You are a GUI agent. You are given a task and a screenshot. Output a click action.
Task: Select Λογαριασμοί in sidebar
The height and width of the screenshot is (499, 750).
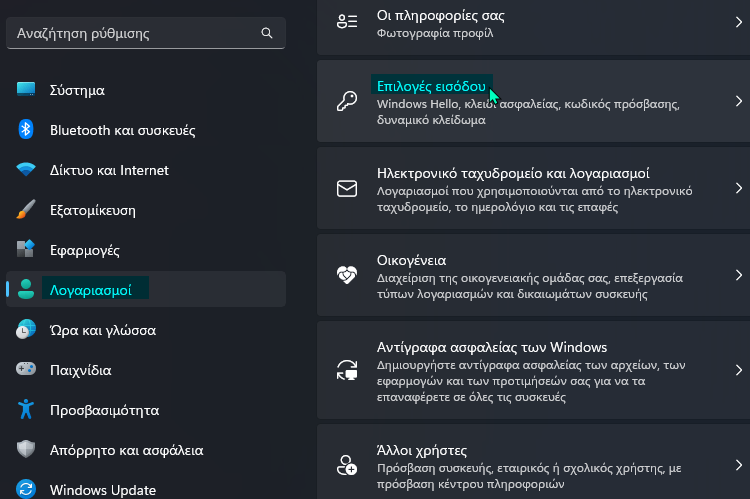146,289
